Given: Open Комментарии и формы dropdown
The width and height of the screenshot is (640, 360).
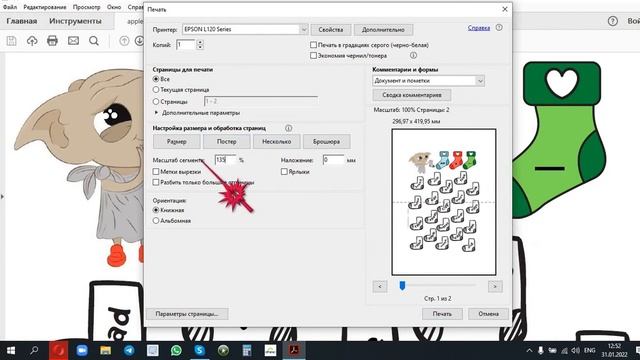Looking at the screenshot, I should 480,81.
